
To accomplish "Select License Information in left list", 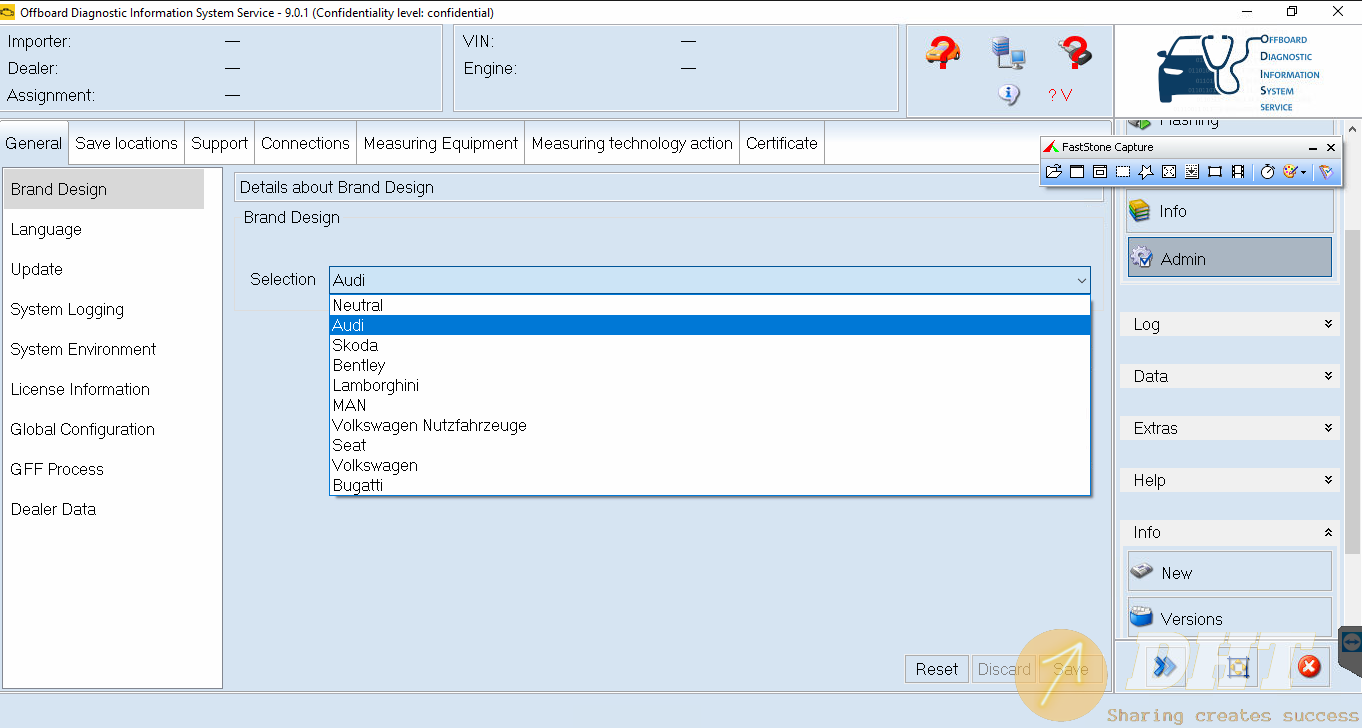I will [80, 389].
